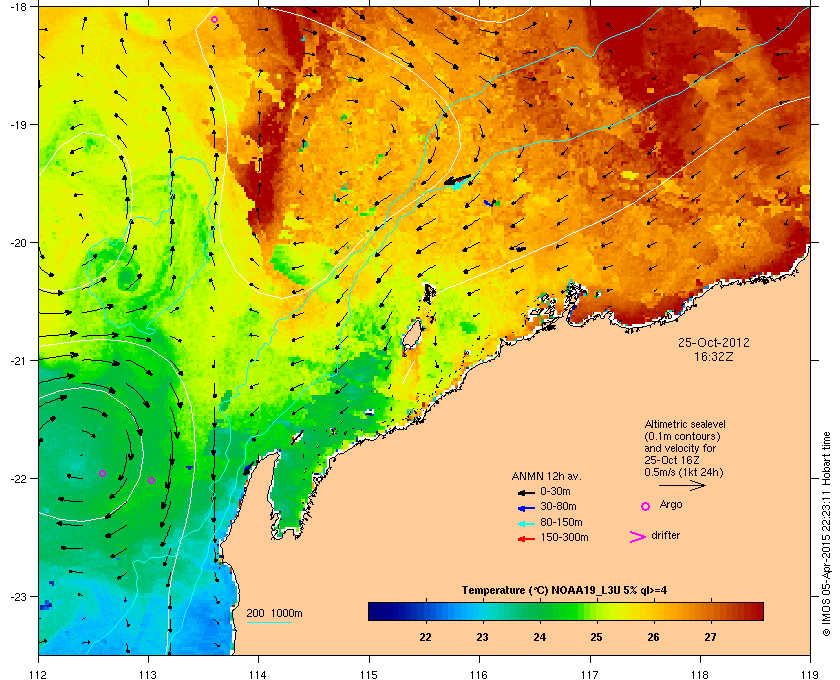
Task: Click the IMOS copyright timestamp text
Action: point(826,534)
